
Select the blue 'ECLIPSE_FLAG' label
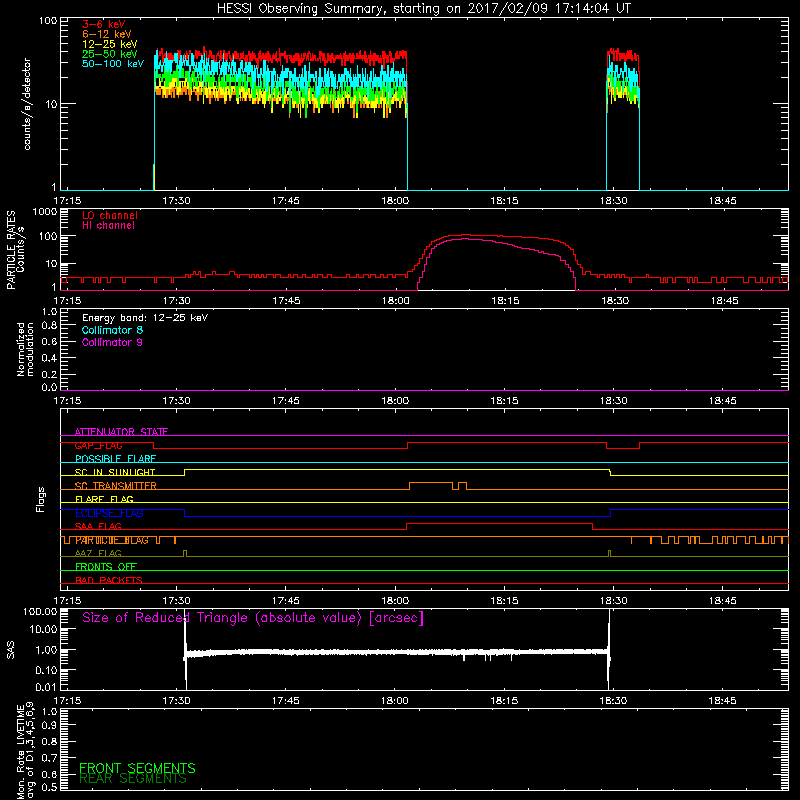pyautogui.click(x=109, y=513)
